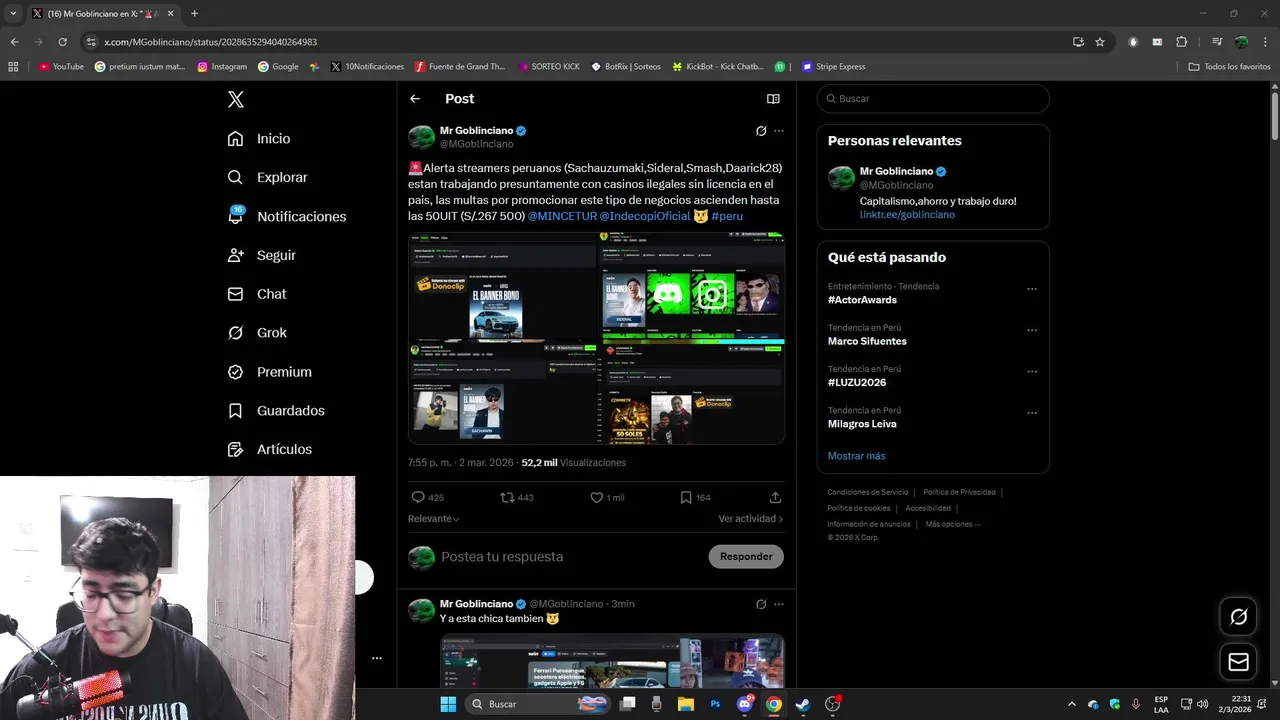Open the Relevante sort dropdown
1280x720 pixels.
434,519
